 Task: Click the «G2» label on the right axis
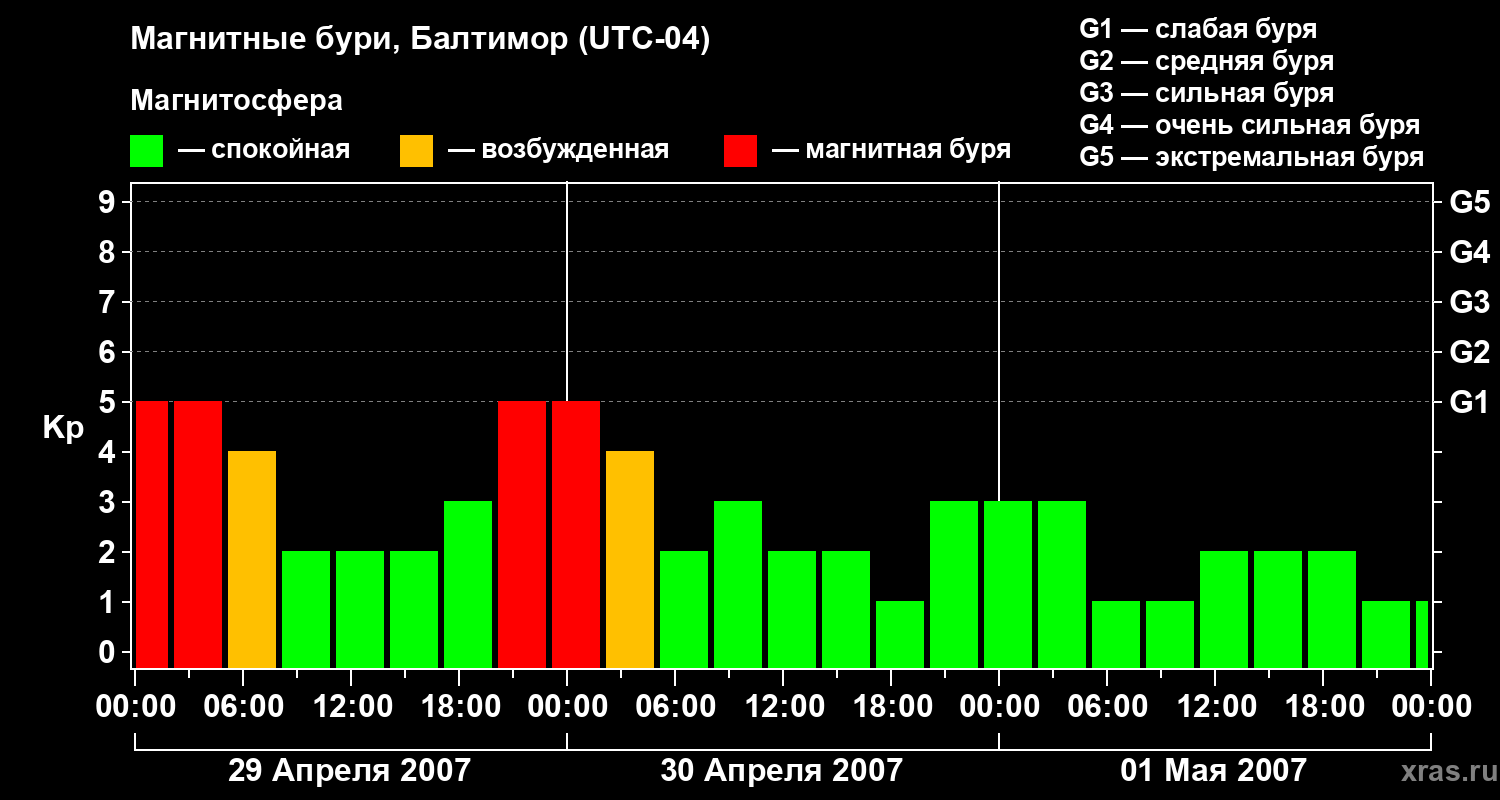(1469, 352)
